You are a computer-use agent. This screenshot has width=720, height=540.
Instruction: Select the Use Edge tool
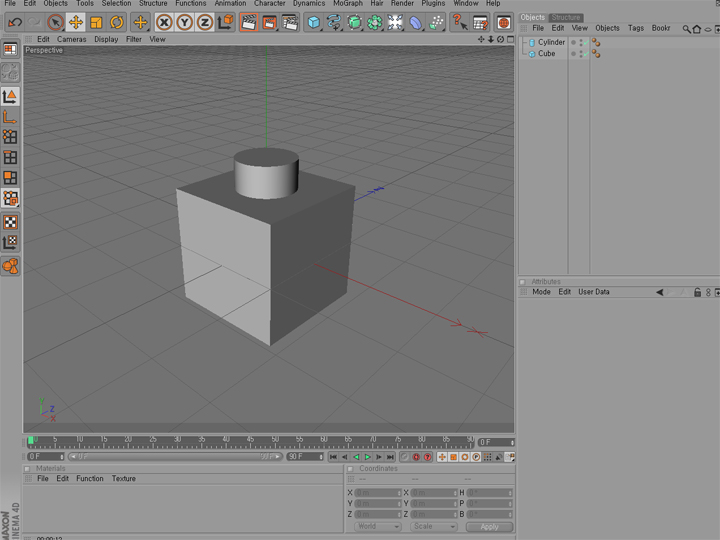(x=10, y=158)
